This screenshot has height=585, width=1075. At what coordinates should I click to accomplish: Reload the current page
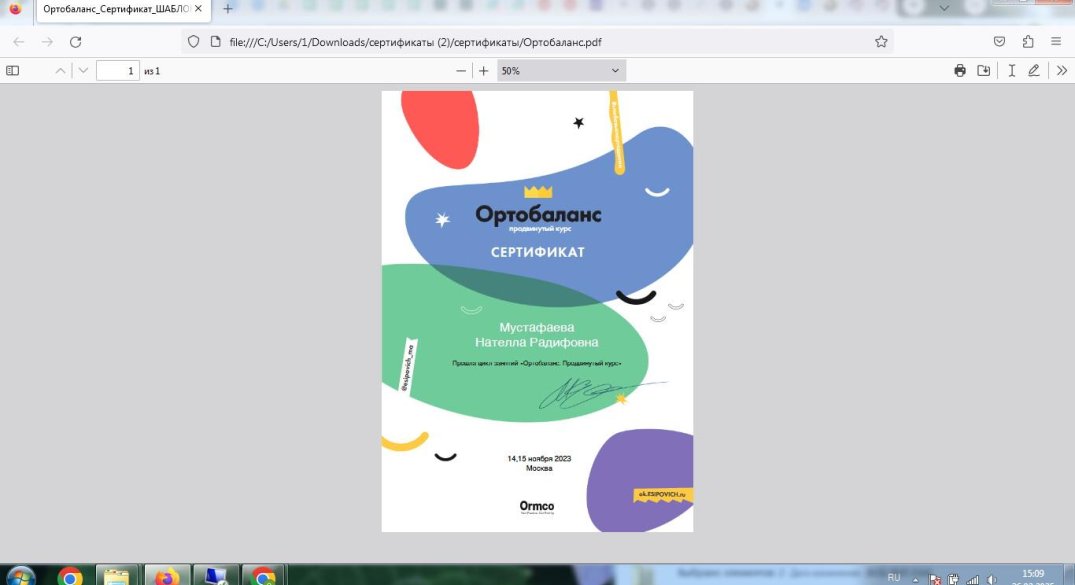click(75, 42)
